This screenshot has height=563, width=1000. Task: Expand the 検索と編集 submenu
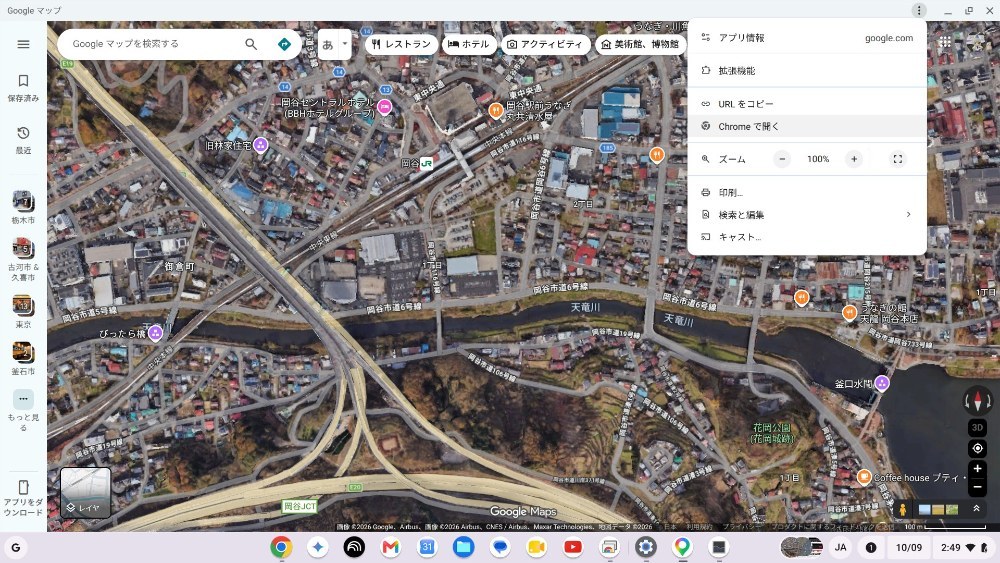point(807,215)
